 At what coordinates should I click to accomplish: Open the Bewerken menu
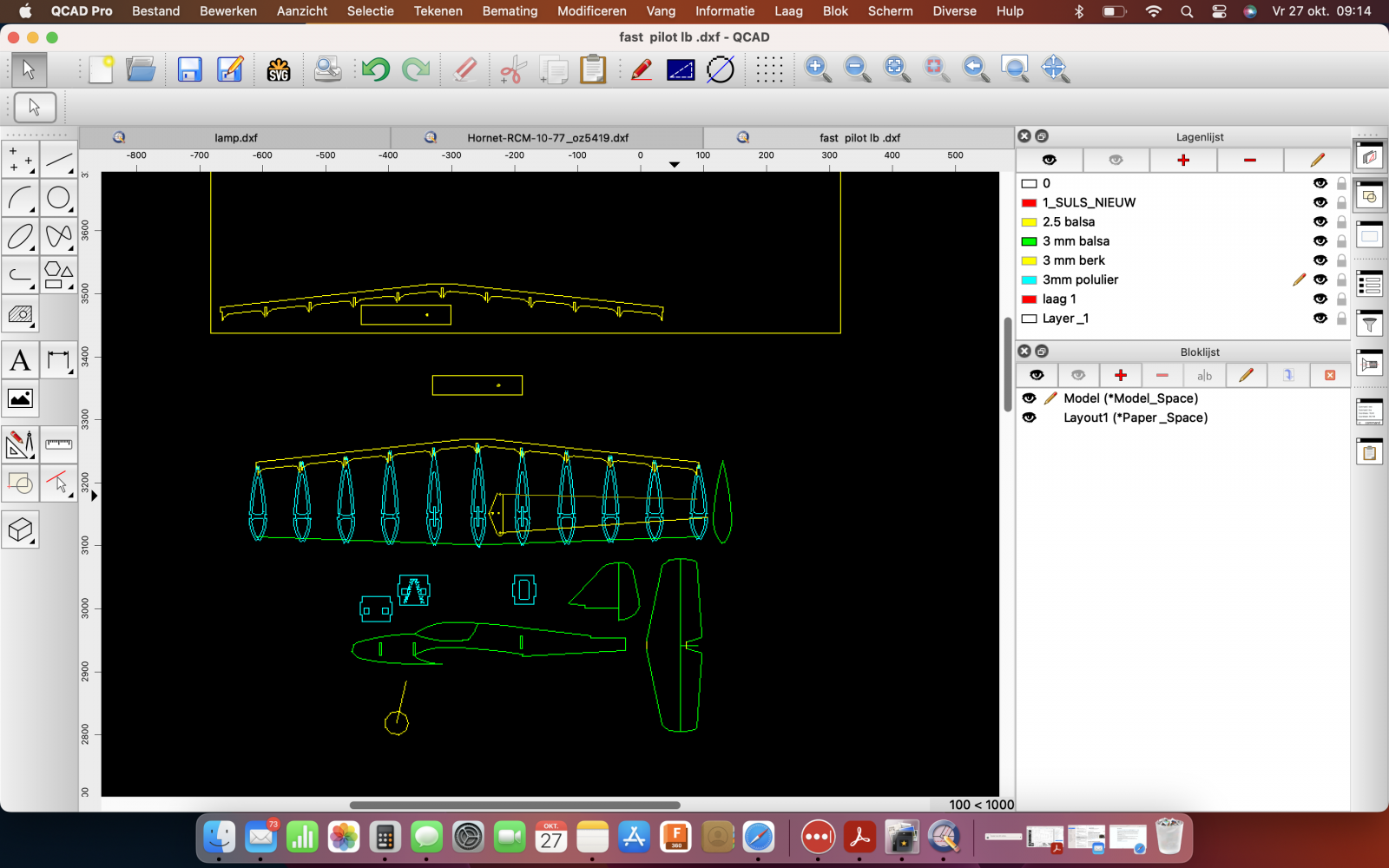click(x=228, y=11)
